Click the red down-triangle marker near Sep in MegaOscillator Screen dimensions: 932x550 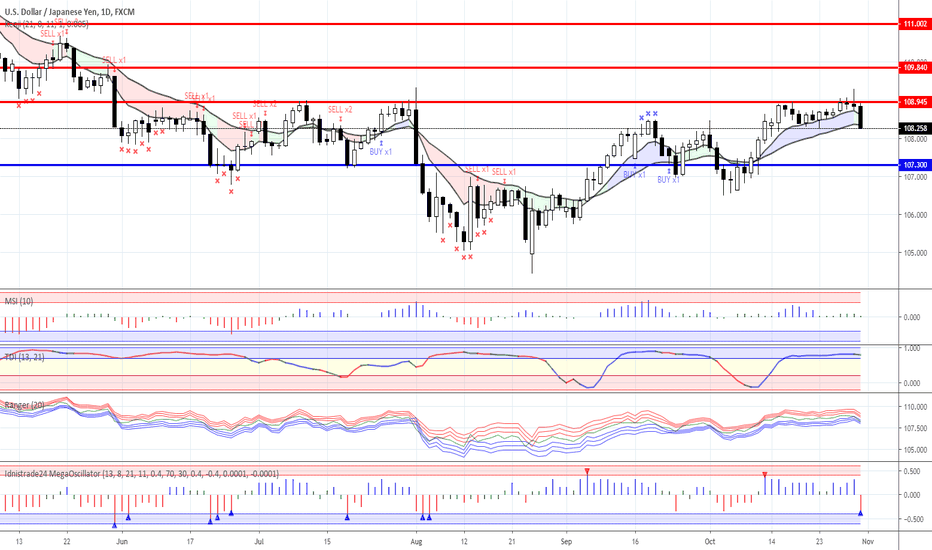tap(587, 472)
